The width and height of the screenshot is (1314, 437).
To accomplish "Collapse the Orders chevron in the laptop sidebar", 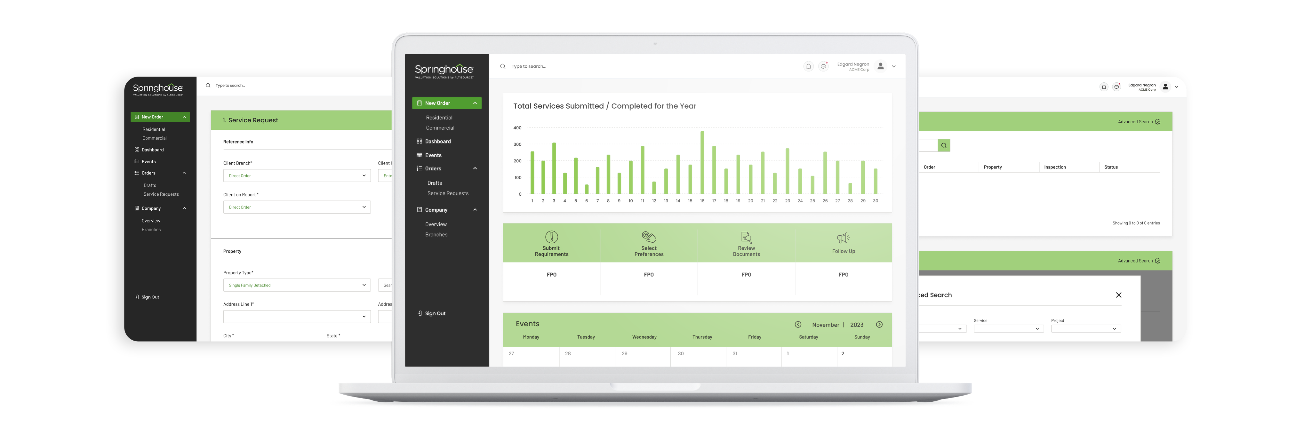I will 475,169.
